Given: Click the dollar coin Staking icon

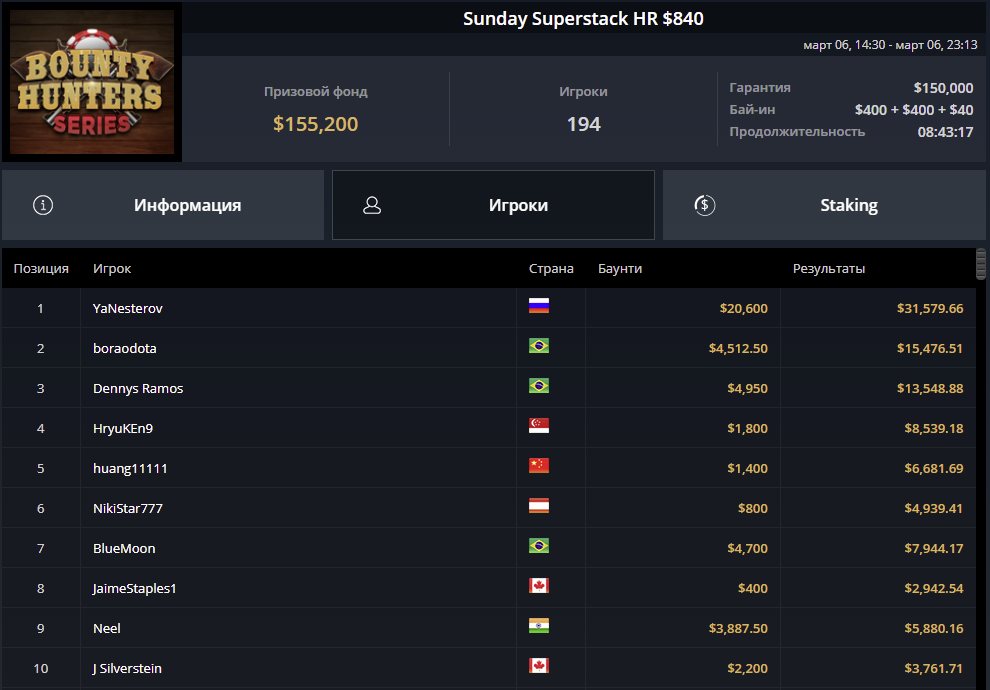Looking at the screenshot, I should [704, 205].
